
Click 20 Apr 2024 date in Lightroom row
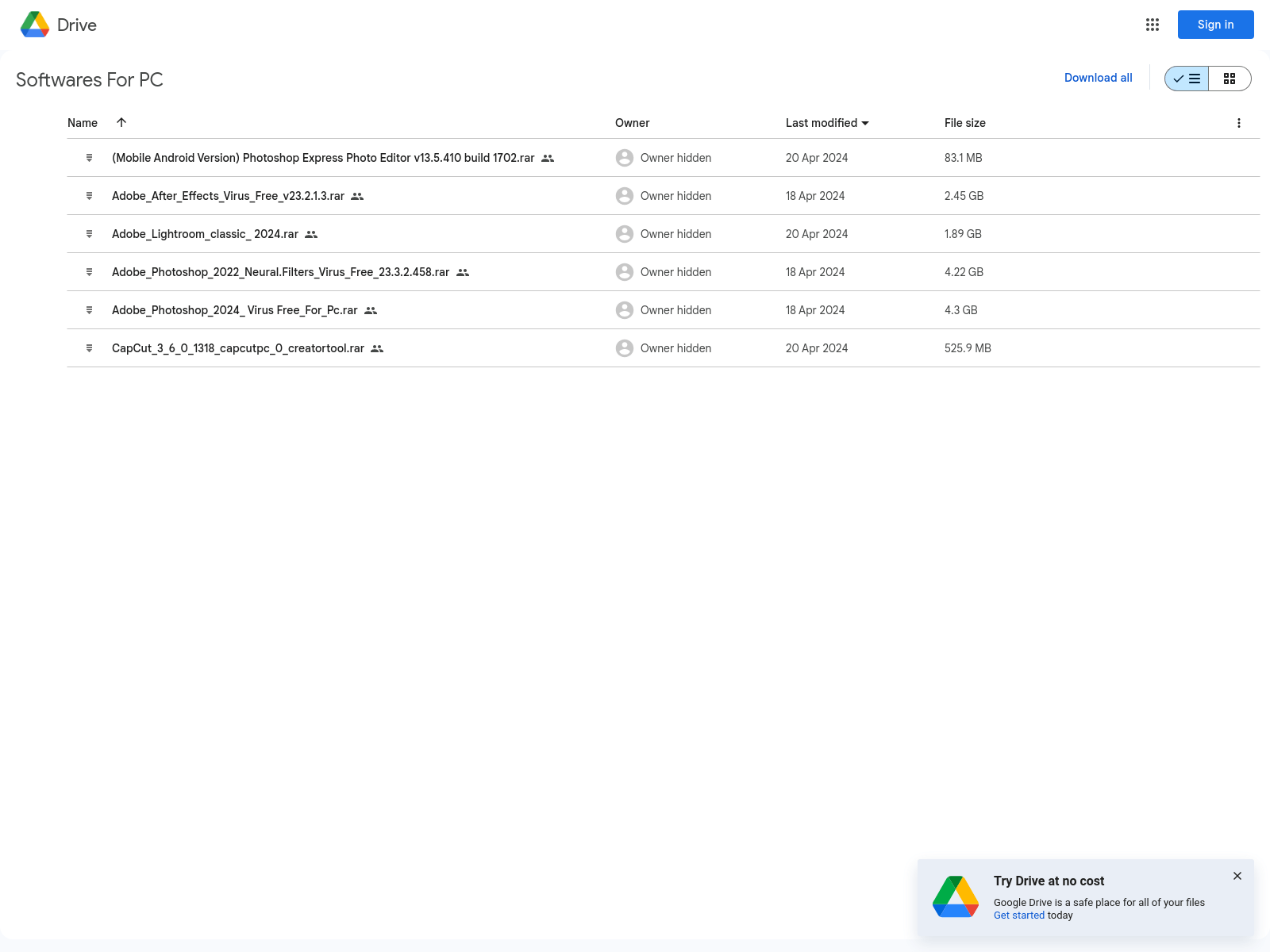[x=817, y=234]
